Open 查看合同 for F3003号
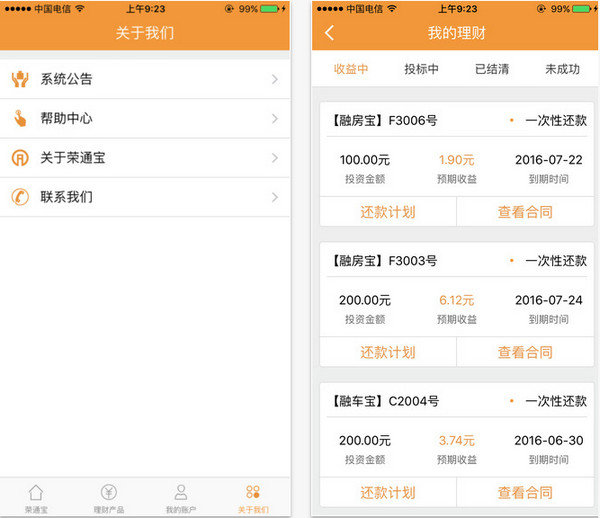Image resolution: width=600 pixels, height=518 pixels. (525, 352)
